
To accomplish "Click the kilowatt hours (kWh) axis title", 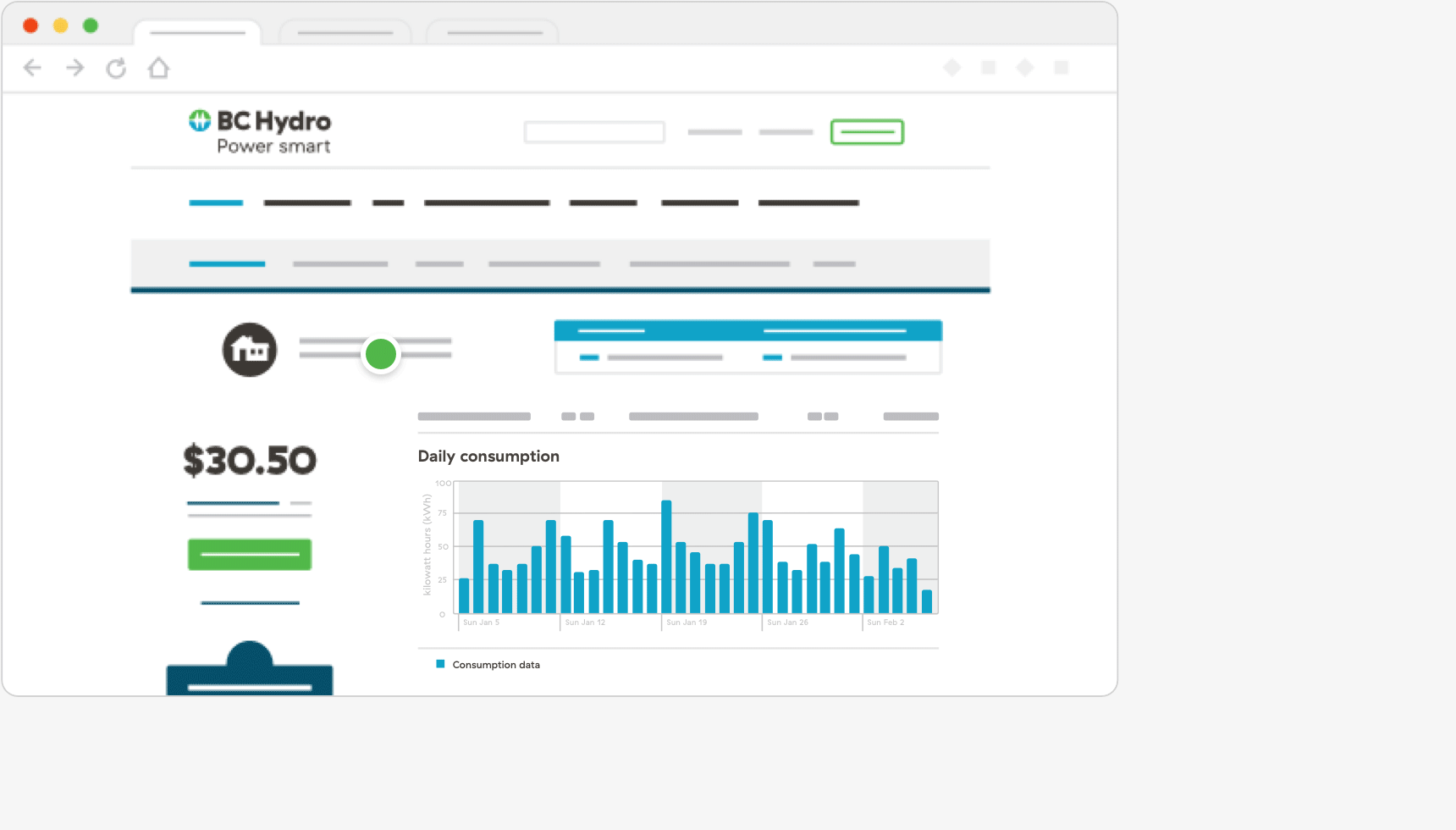I will pos(427,545).
